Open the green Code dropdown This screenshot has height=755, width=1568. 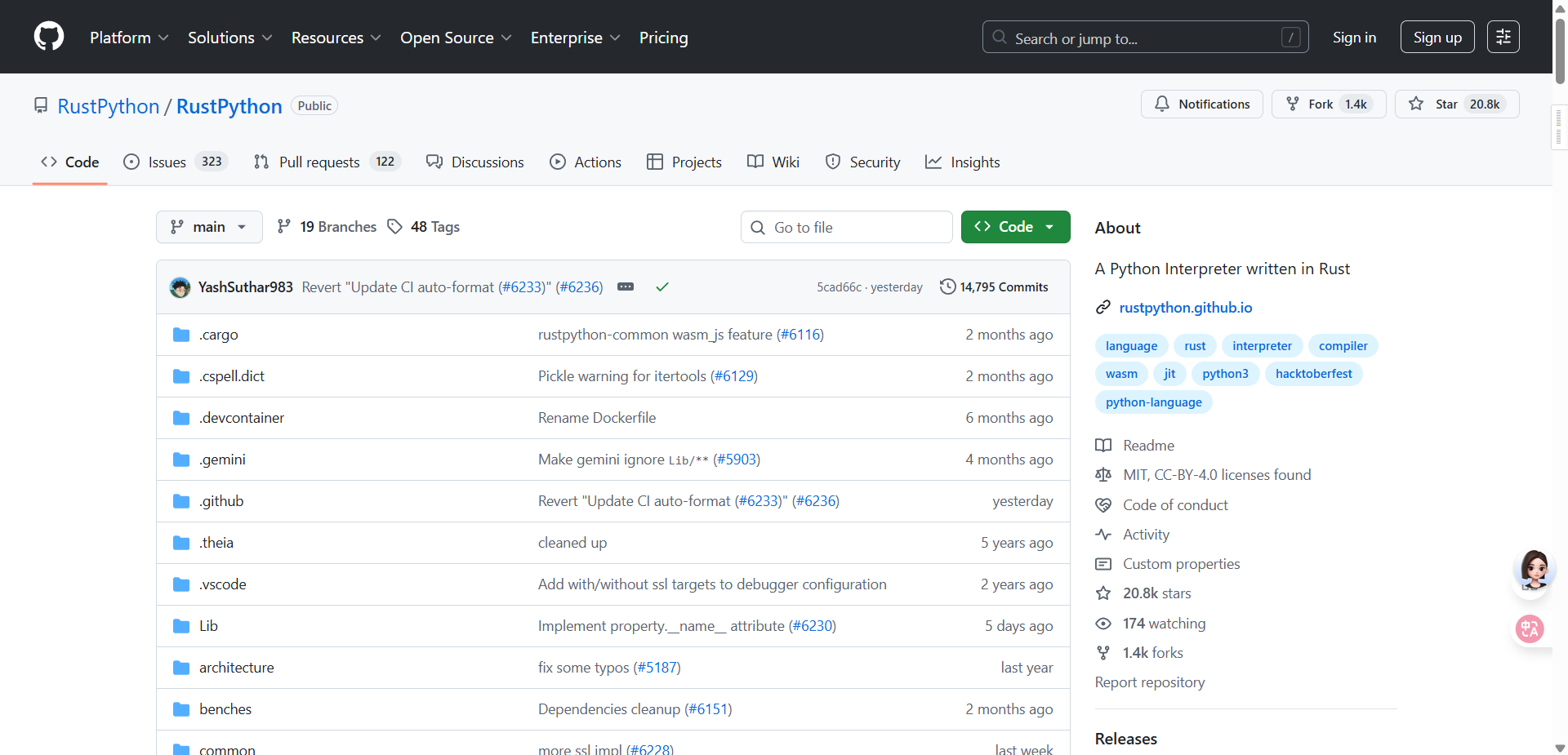coord(1015,227)
